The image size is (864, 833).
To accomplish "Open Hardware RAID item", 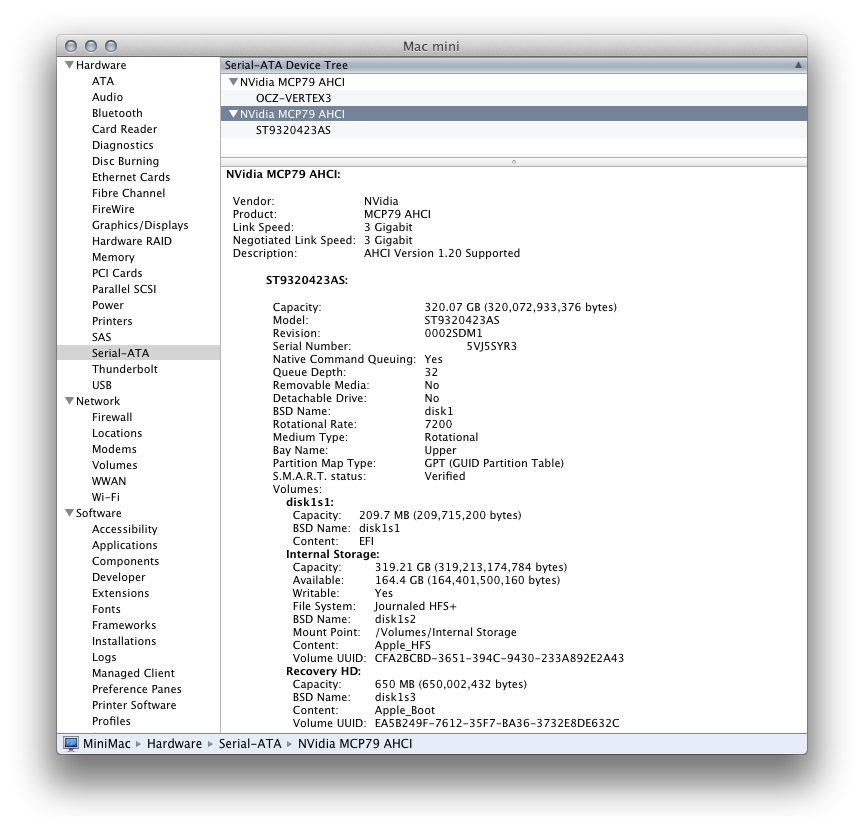I will click(x=132, y=241).
